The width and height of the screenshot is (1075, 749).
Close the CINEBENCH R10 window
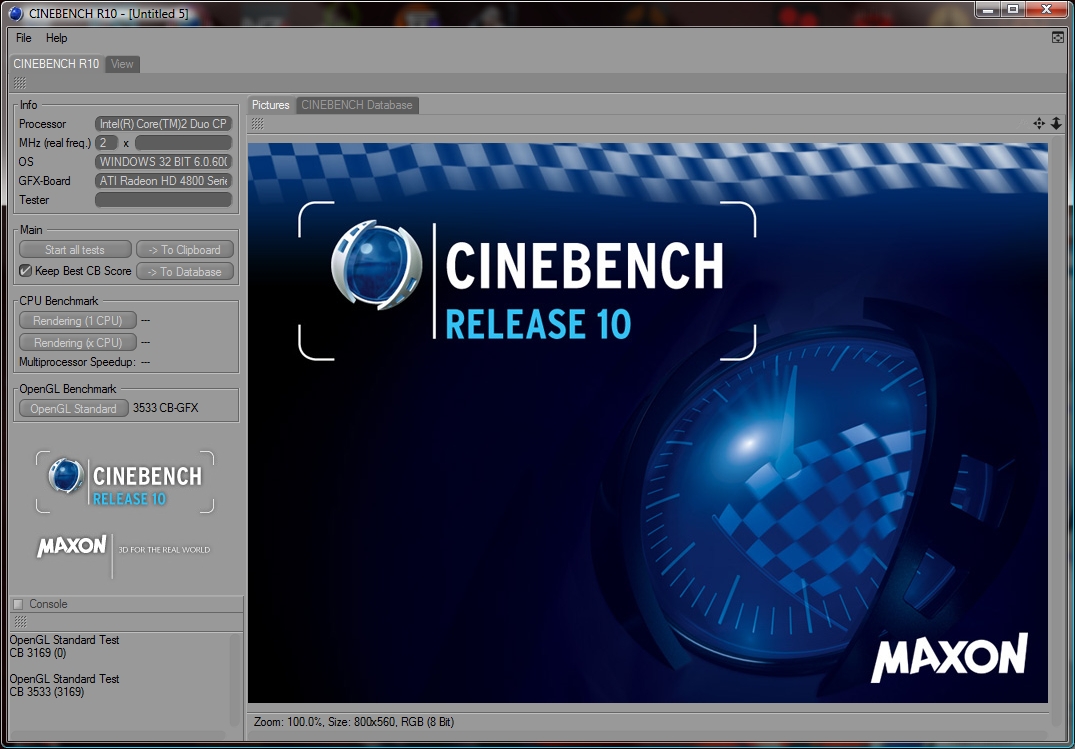[1048, 10]
